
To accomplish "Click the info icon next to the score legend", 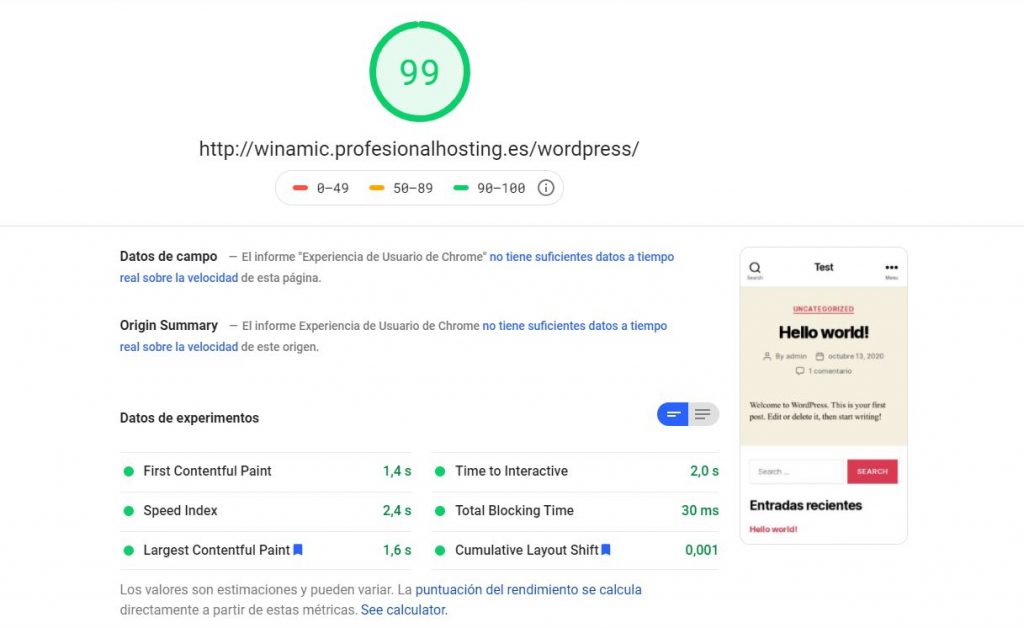I will [546, 187].
